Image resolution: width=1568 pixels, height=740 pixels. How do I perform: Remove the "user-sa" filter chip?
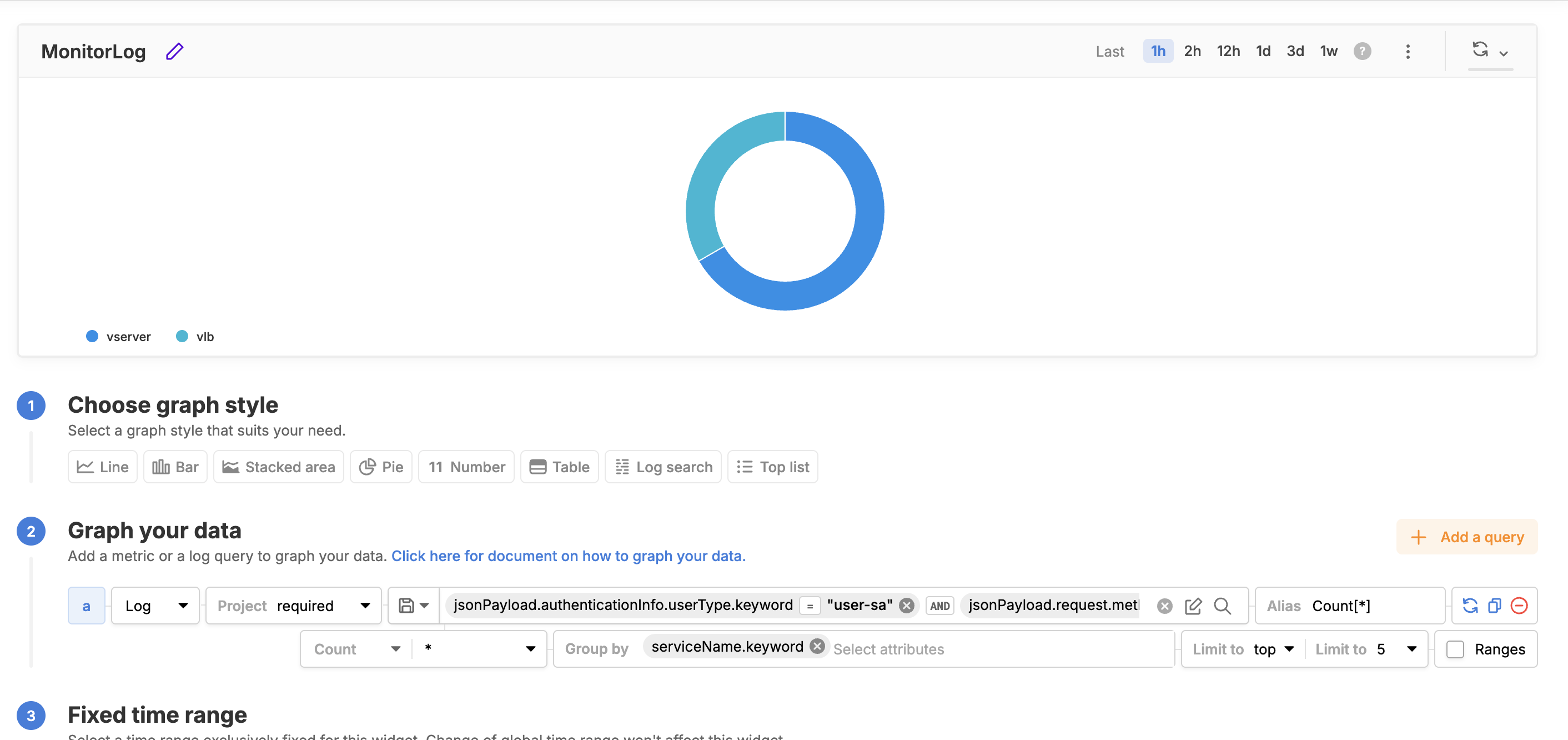click(x=906, y=606)
